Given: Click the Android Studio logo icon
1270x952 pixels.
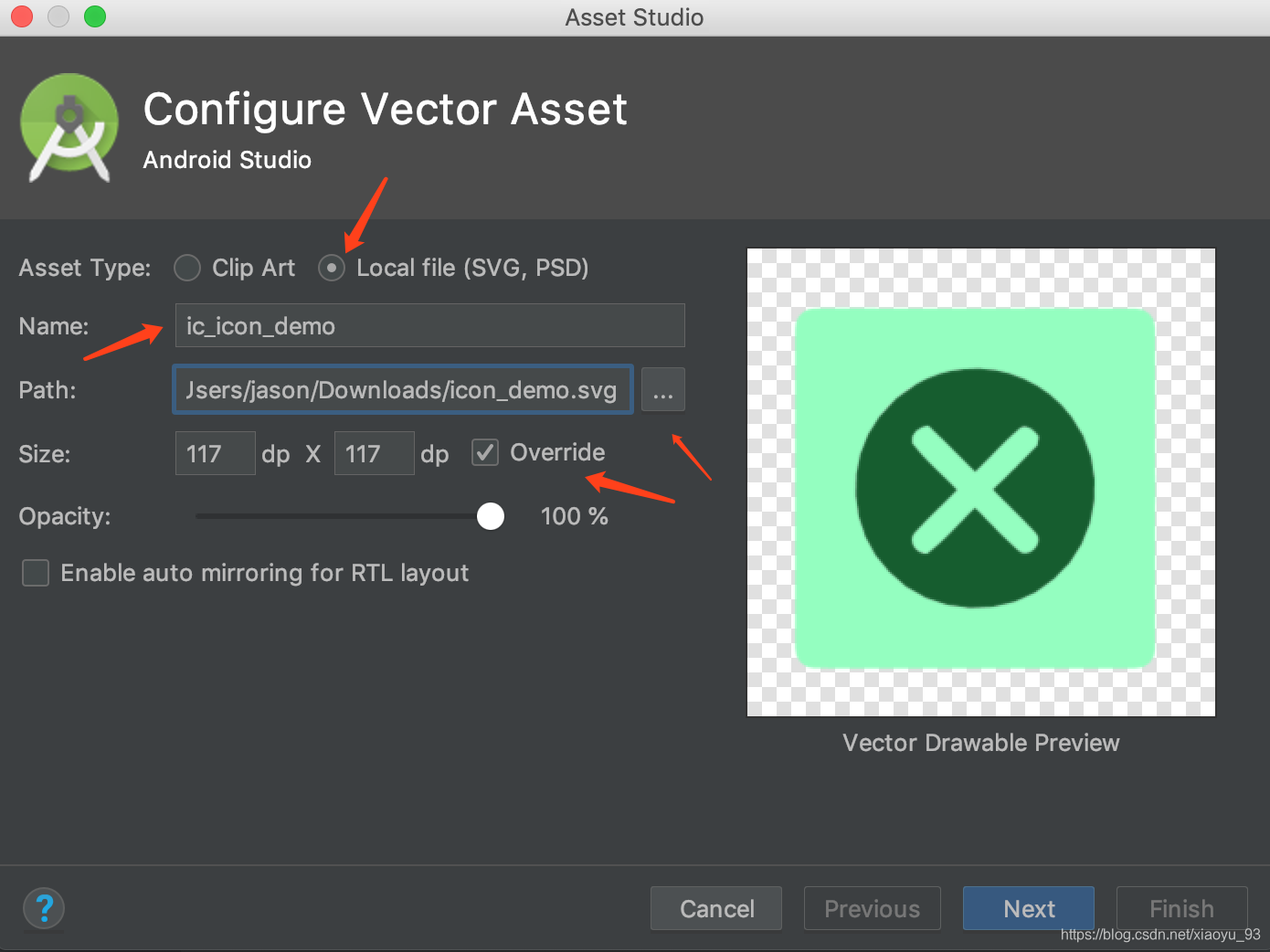Looking at the screenshot, I should (69, 128).
